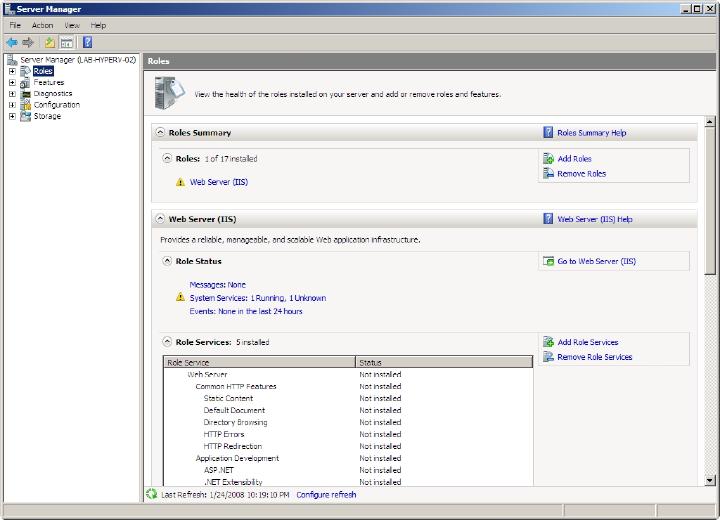Select the Roles tree item label
Image resolution: width=720 pixels, height=520 pixels.
click(x=43, y=71)
